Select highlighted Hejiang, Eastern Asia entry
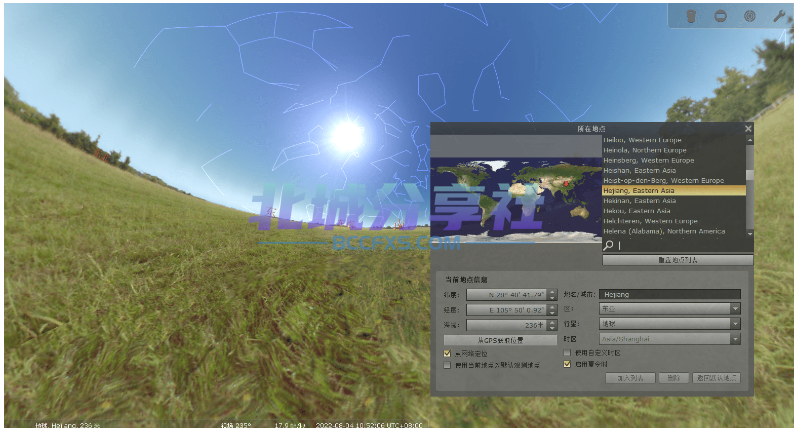The image size is (795, 428). (674, 191)
